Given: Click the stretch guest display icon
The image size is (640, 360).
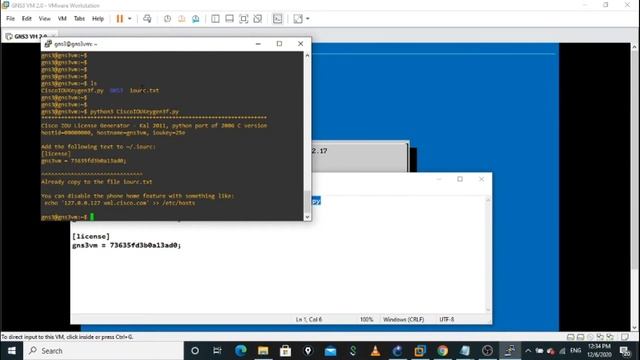Looking at the screenshot, I should pos(298,19).
